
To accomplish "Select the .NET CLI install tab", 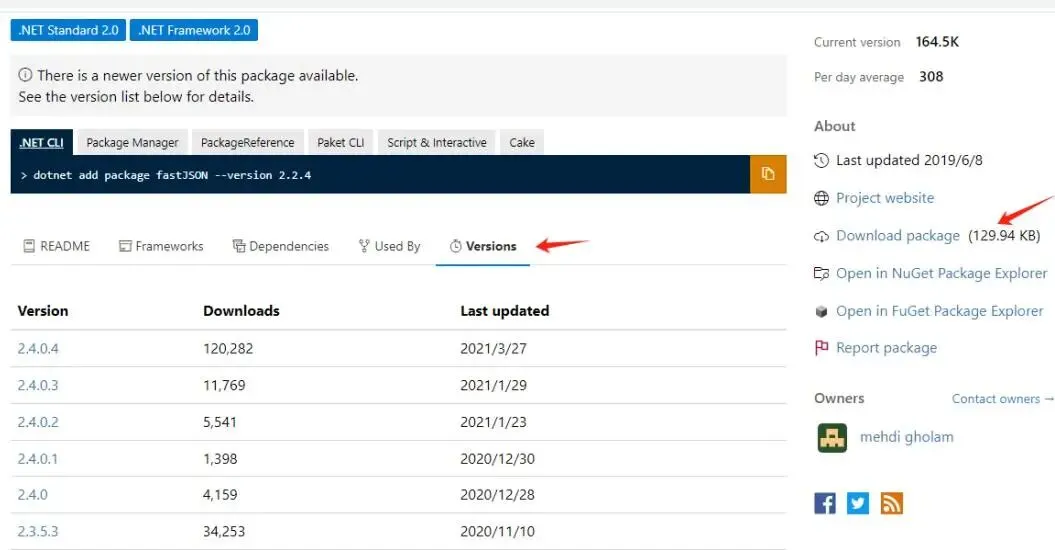I will (42, 143).
